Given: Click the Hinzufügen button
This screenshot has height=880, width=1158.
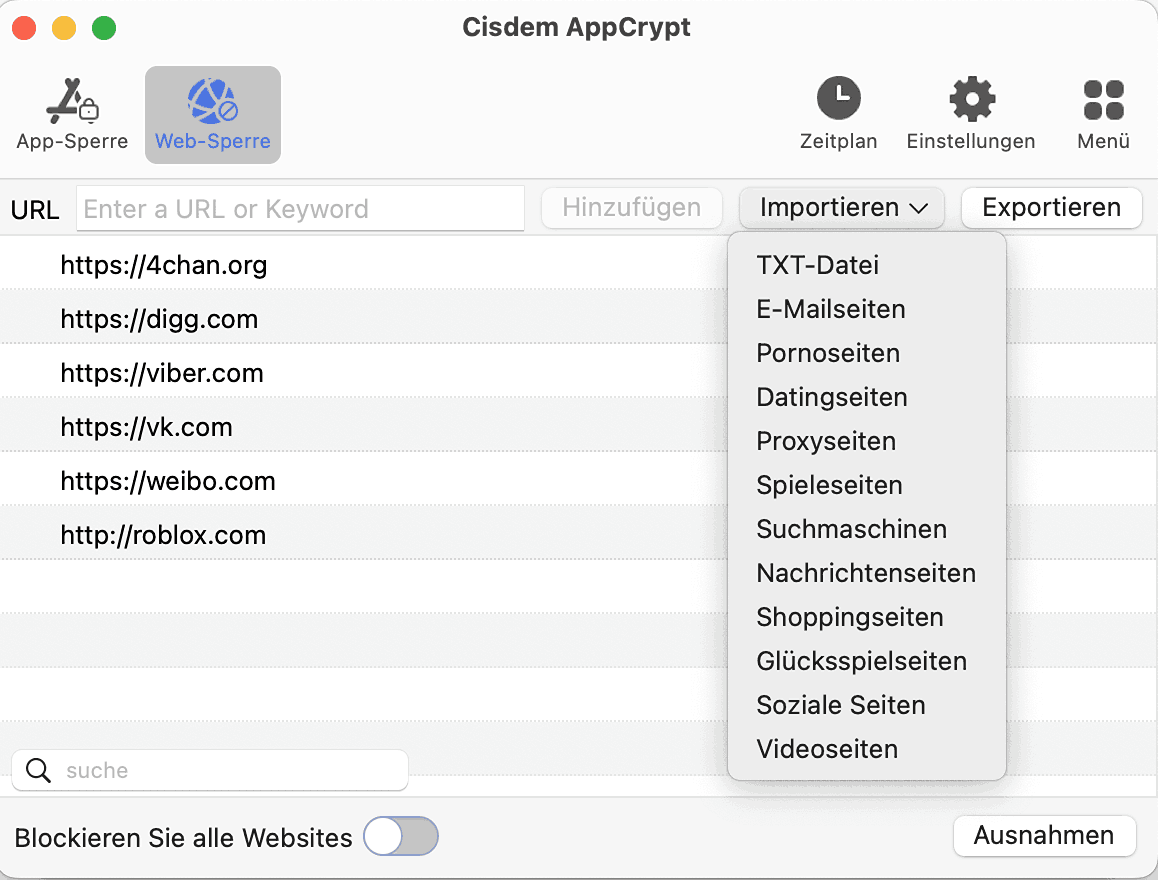Looking at the screenshot, I should click(631, 207).
